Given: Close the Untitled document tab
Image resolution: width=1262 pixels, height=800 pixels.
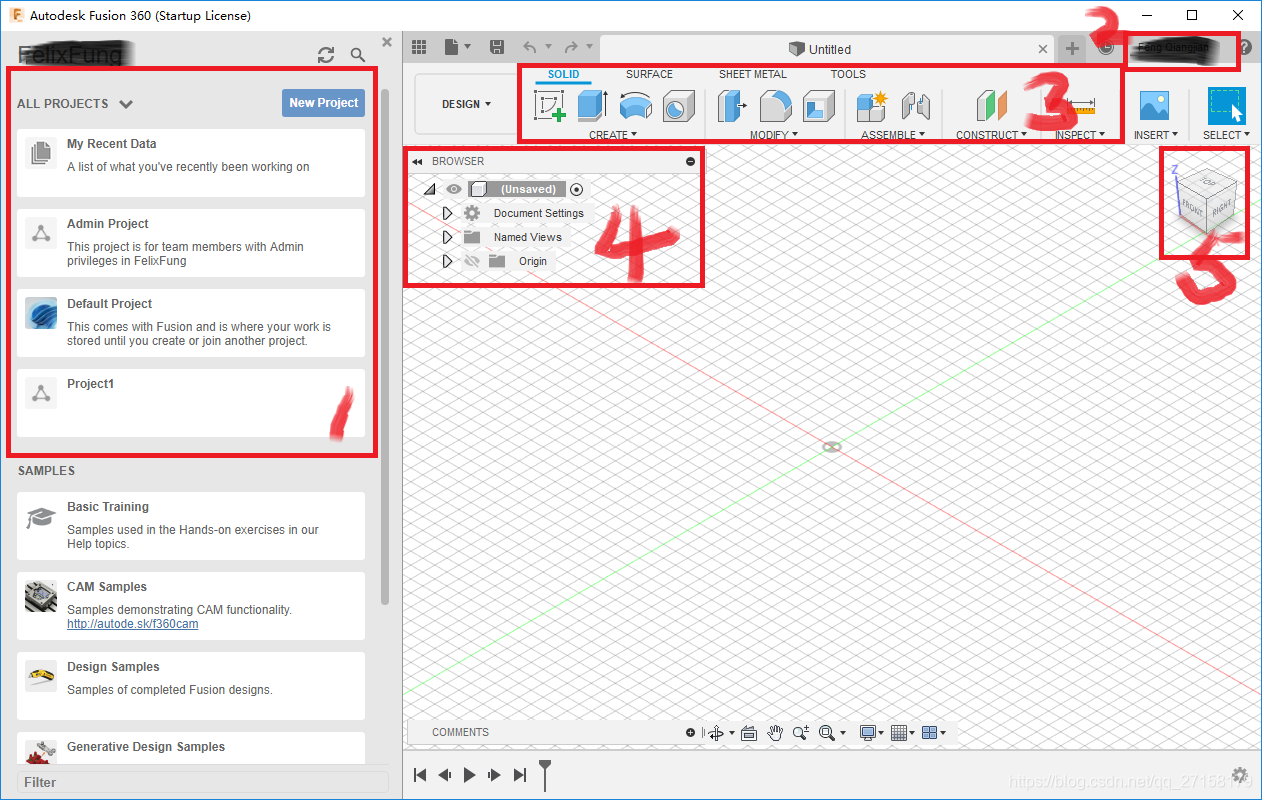Looking at the screenshot, I should click(x=1043, y=48).
